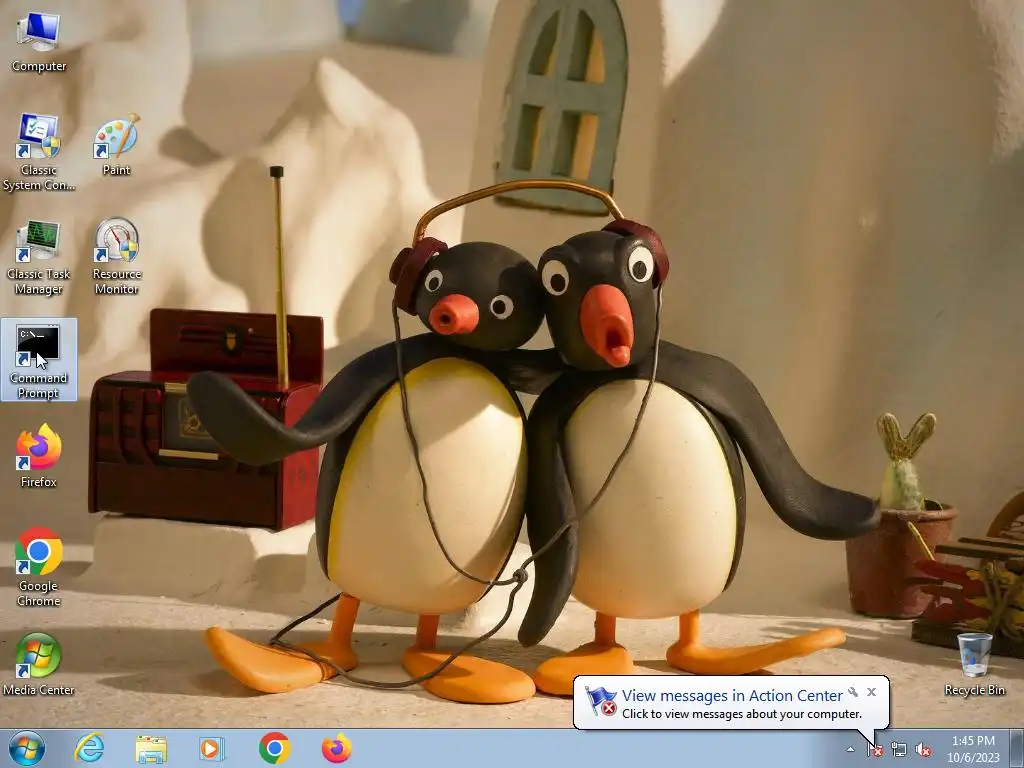The height and width of the screenshot is (768, 1024).
Task: Select the Recycle Bin icon
Action: click(974, 665)
